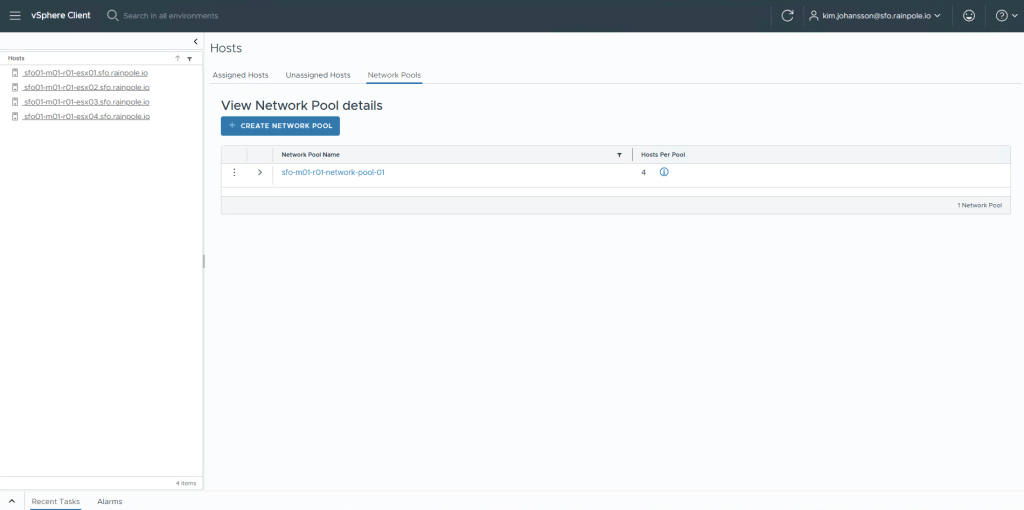The width and height of the screenshot is (1024, 510).
Task: Click the filter icon in Hosts panel
Action: 189,59
